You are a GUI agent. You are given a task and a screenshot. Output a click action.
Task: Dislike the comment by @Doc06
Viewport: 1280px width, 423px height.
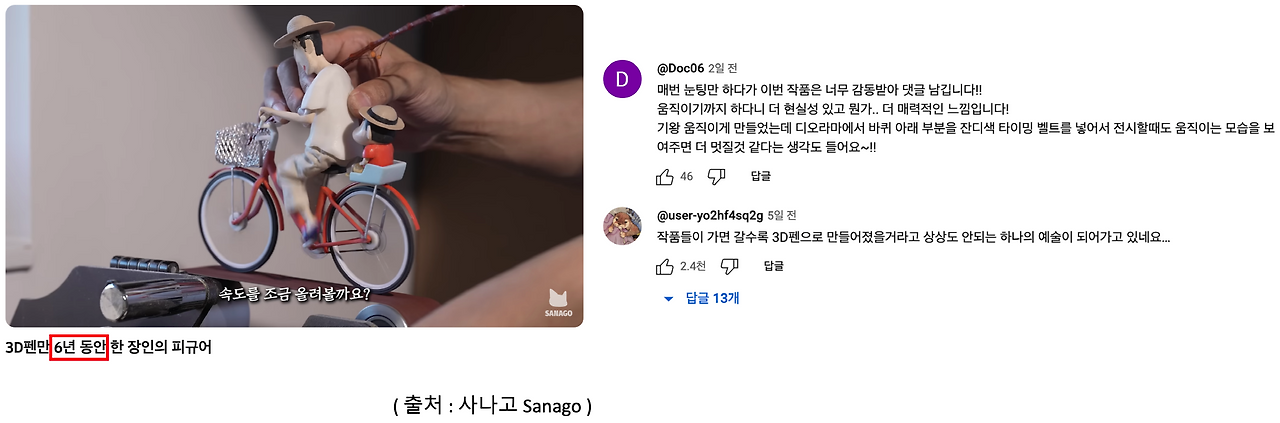pos(716,177)
